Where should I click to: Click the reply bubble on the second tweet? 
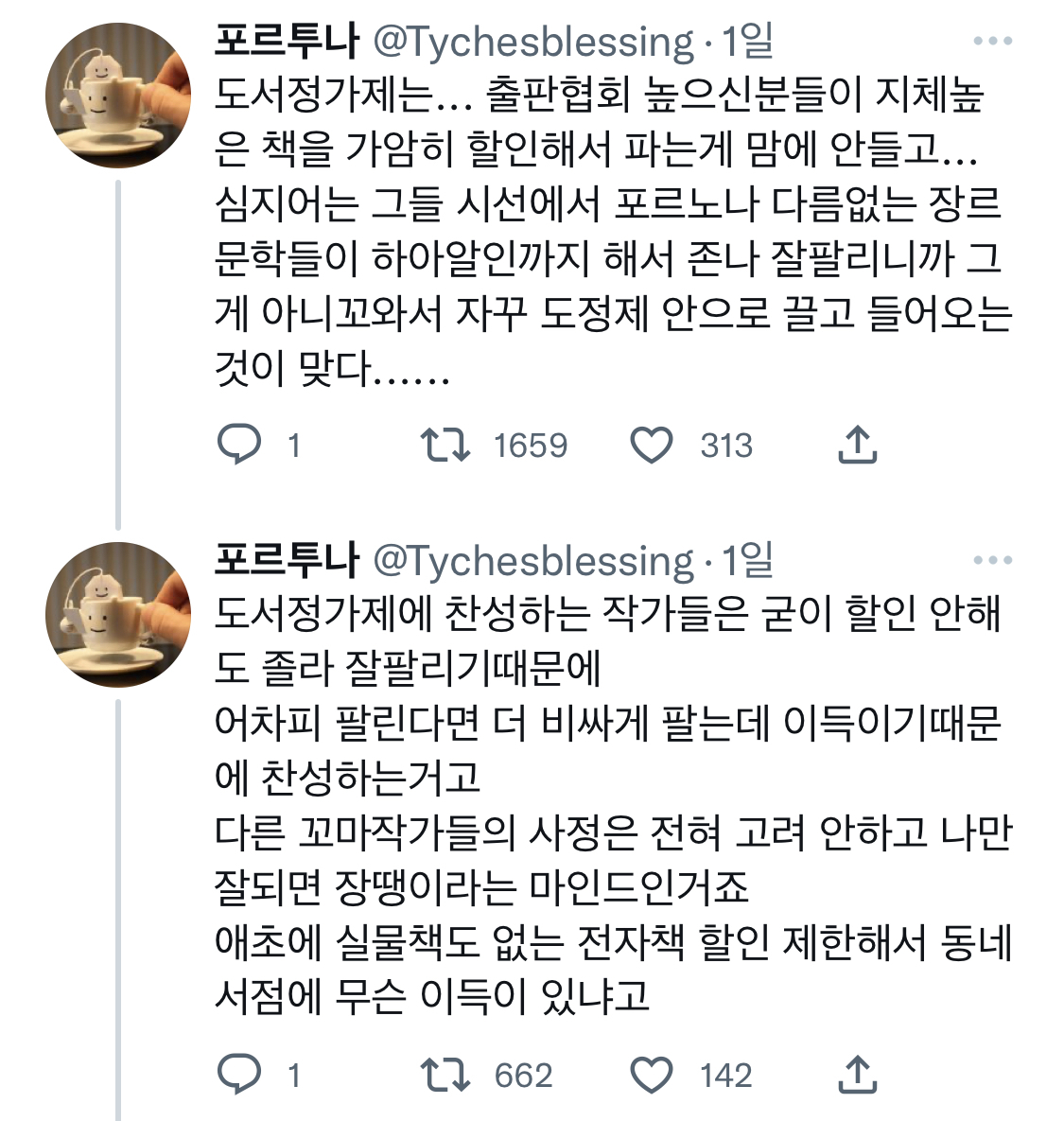(x=239, y=1074)
